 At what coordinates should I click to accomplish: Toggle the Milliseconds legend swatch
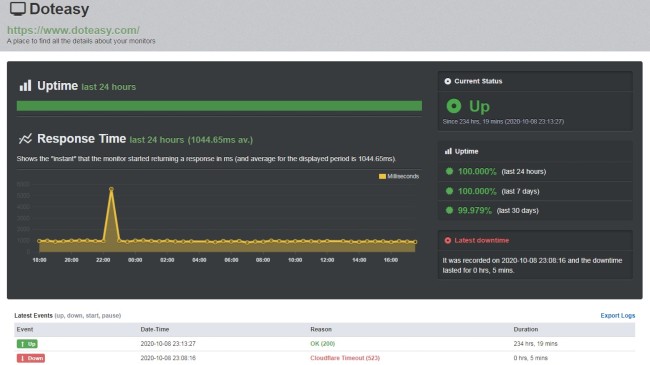click(x=382, y=176)
